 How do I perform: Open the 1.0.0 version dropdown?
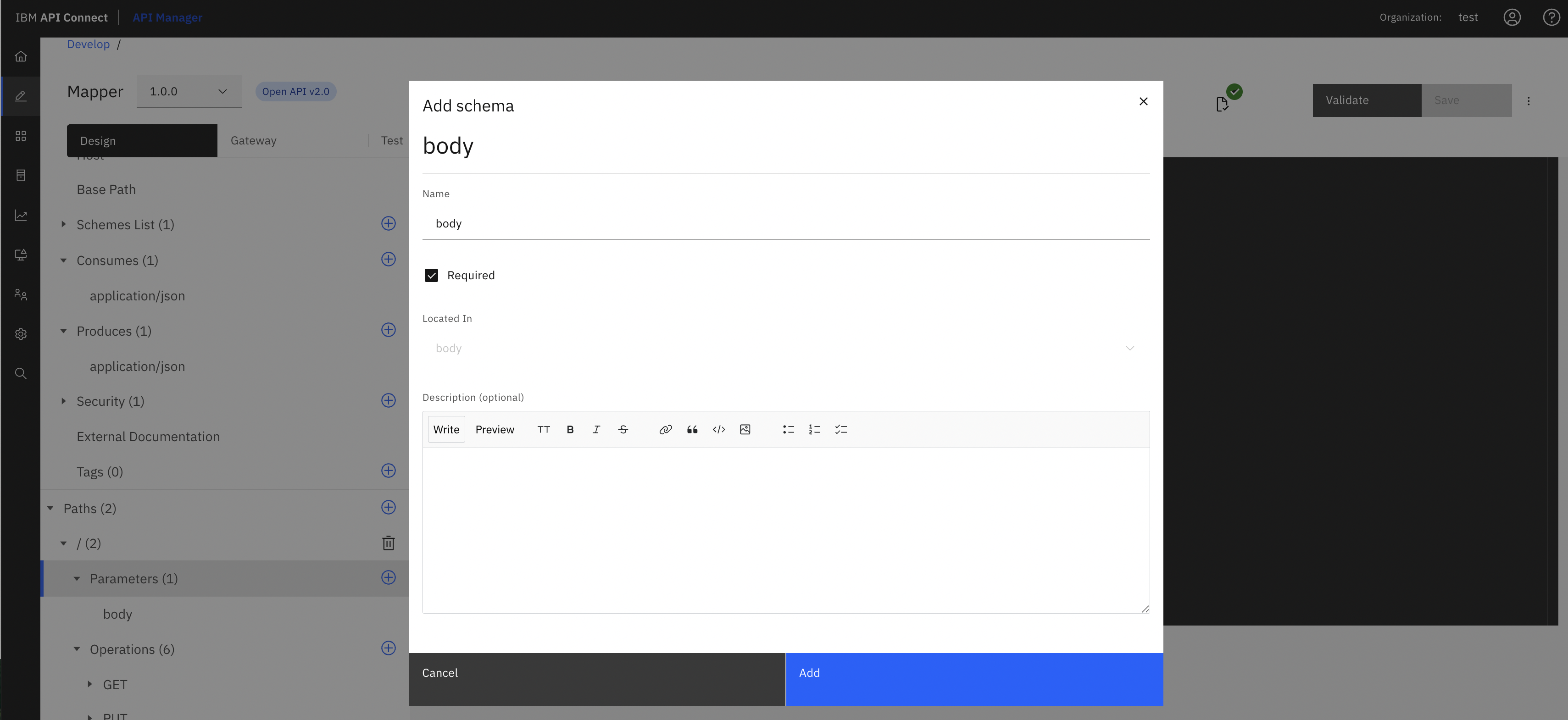tap(189, 91)
